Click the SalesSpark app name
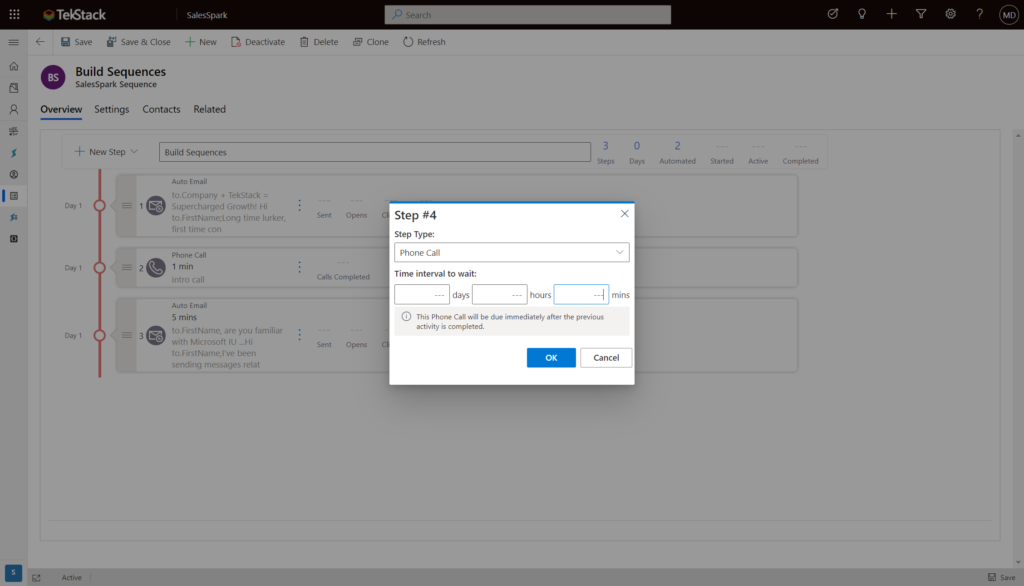Screen dimensions: 1024x586 coord(207,14)
